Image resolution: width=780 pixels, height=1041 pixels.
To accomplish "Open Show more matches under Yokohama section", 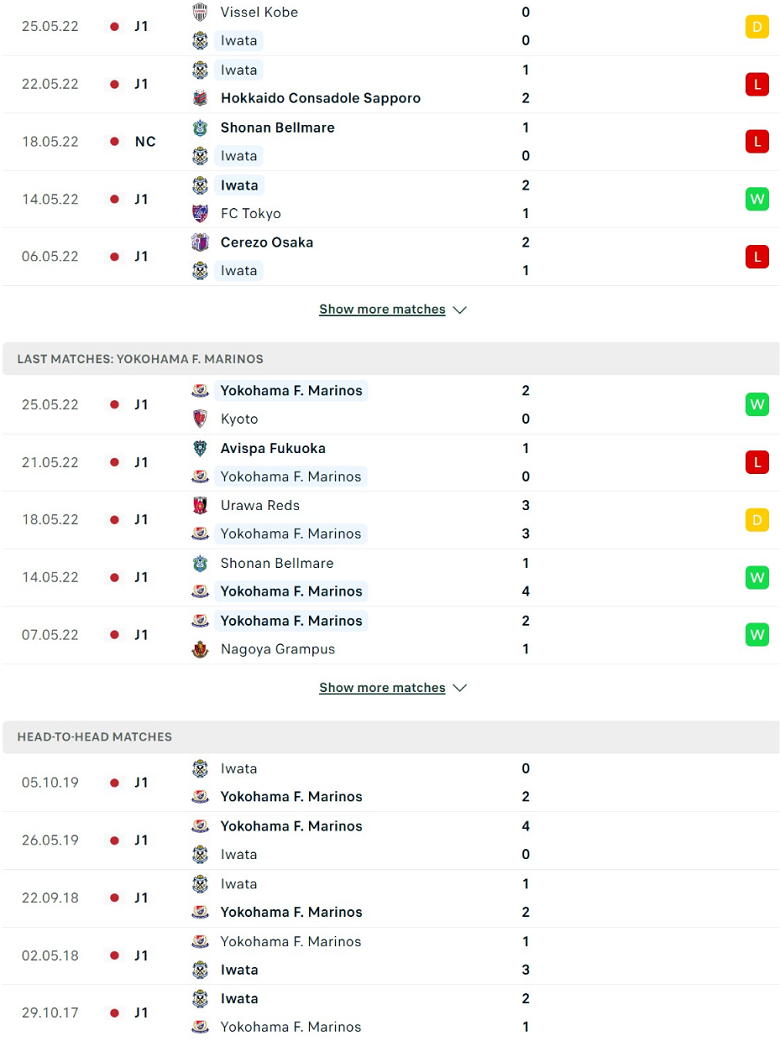I will pos(382,688).
